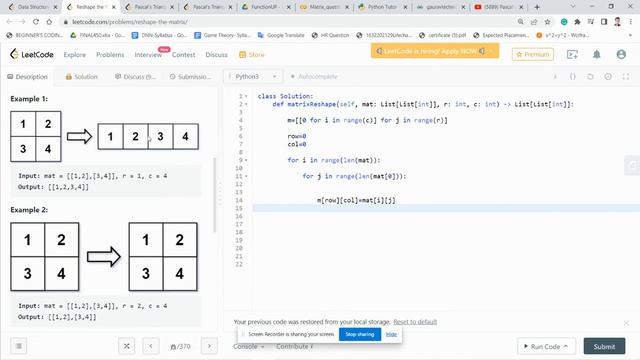Bookmark this page with the star icon
This screenshot has height=360, width=640.
coord(547,22)
